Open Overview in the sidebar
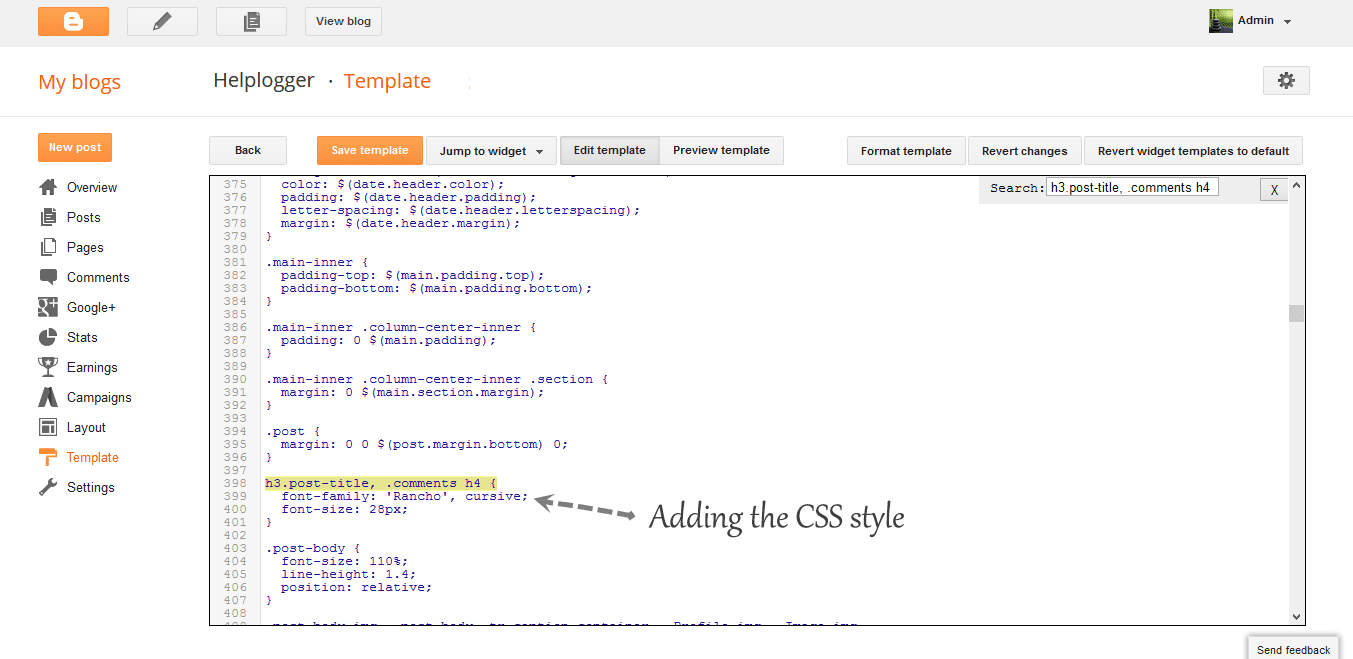Image resolution: width=1353 pixels, height=659 pixels. click(x=92, y=187)
